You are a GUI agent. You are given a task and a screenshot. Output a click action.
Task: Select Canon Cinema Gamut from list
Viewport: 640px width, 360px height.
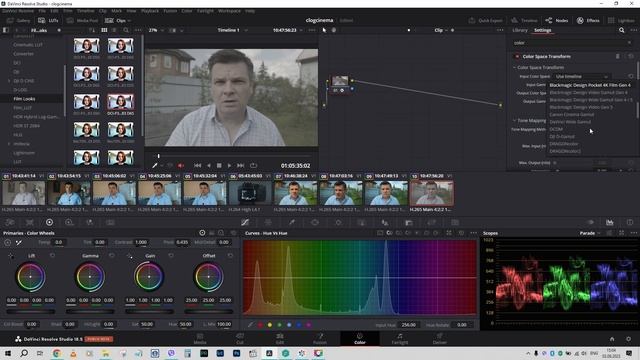point(571,115)
